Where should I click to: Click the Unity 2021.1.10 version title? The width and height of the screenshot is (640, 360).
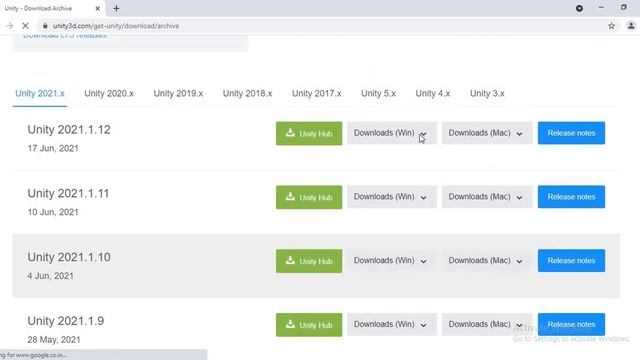[x=69, y=257]
